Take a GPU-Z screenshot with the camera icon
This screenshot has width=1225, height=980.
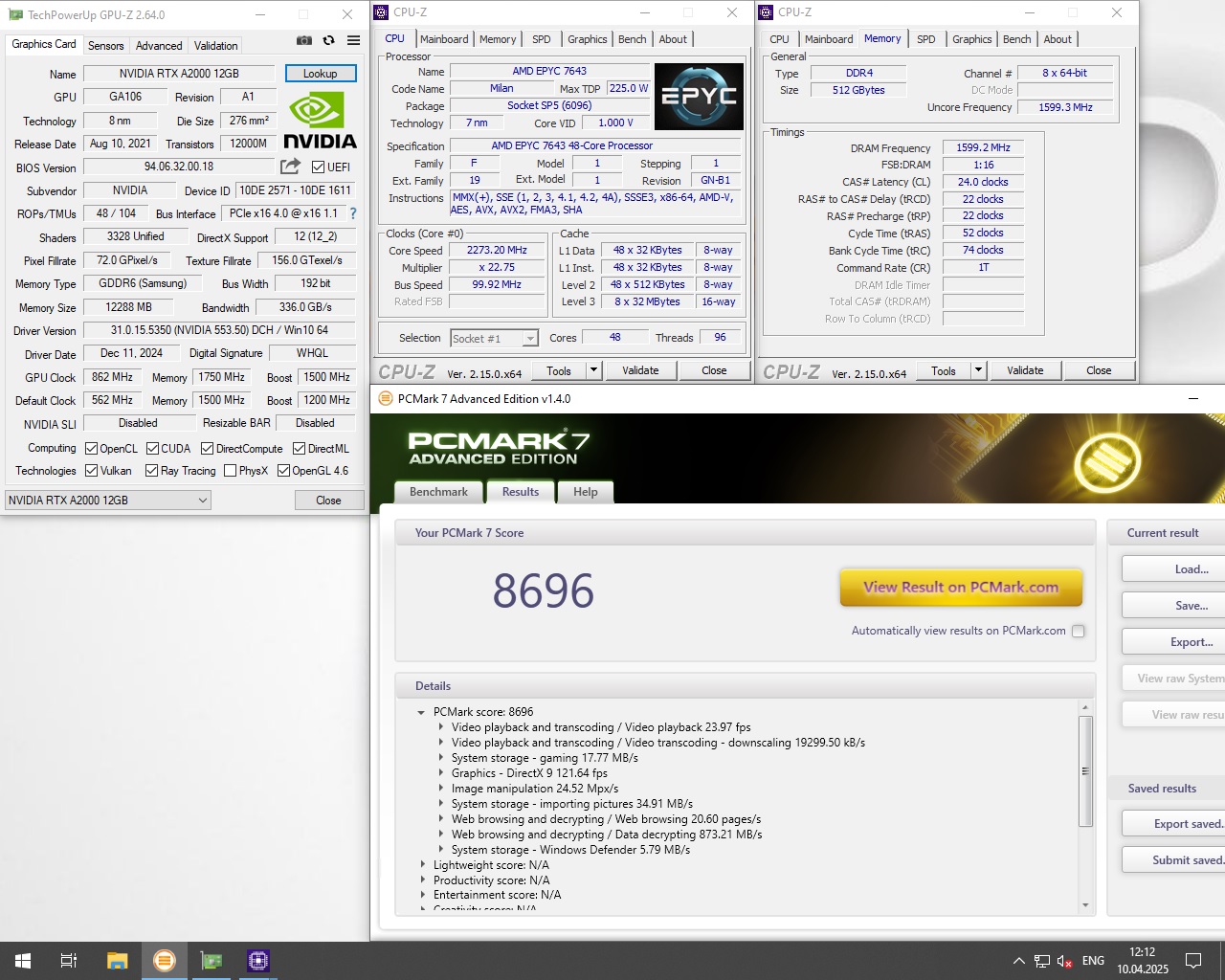pos(304,40)
